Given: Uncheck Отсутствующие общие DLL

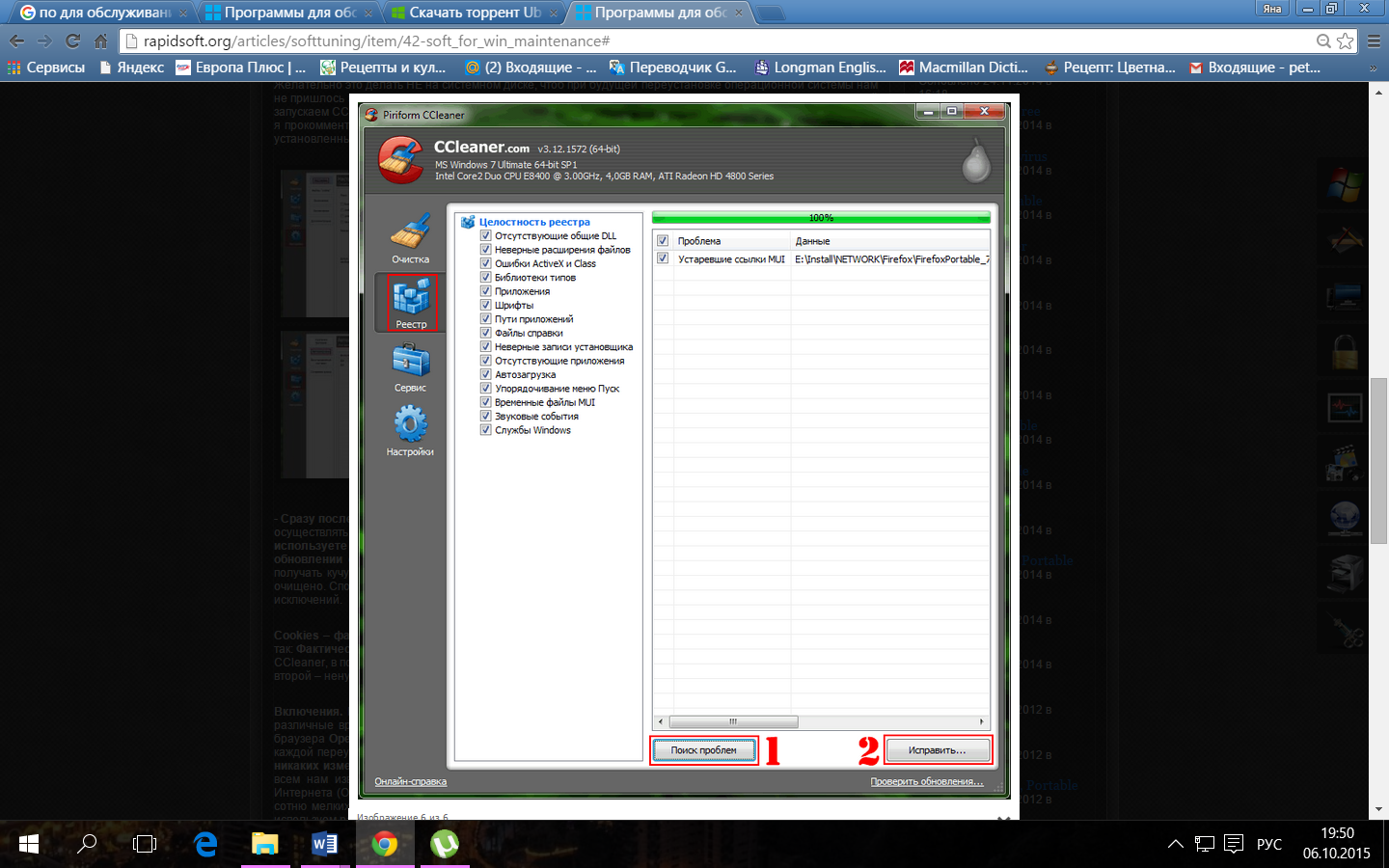Looking at the screenshot, I should click(x=486, y=235).
